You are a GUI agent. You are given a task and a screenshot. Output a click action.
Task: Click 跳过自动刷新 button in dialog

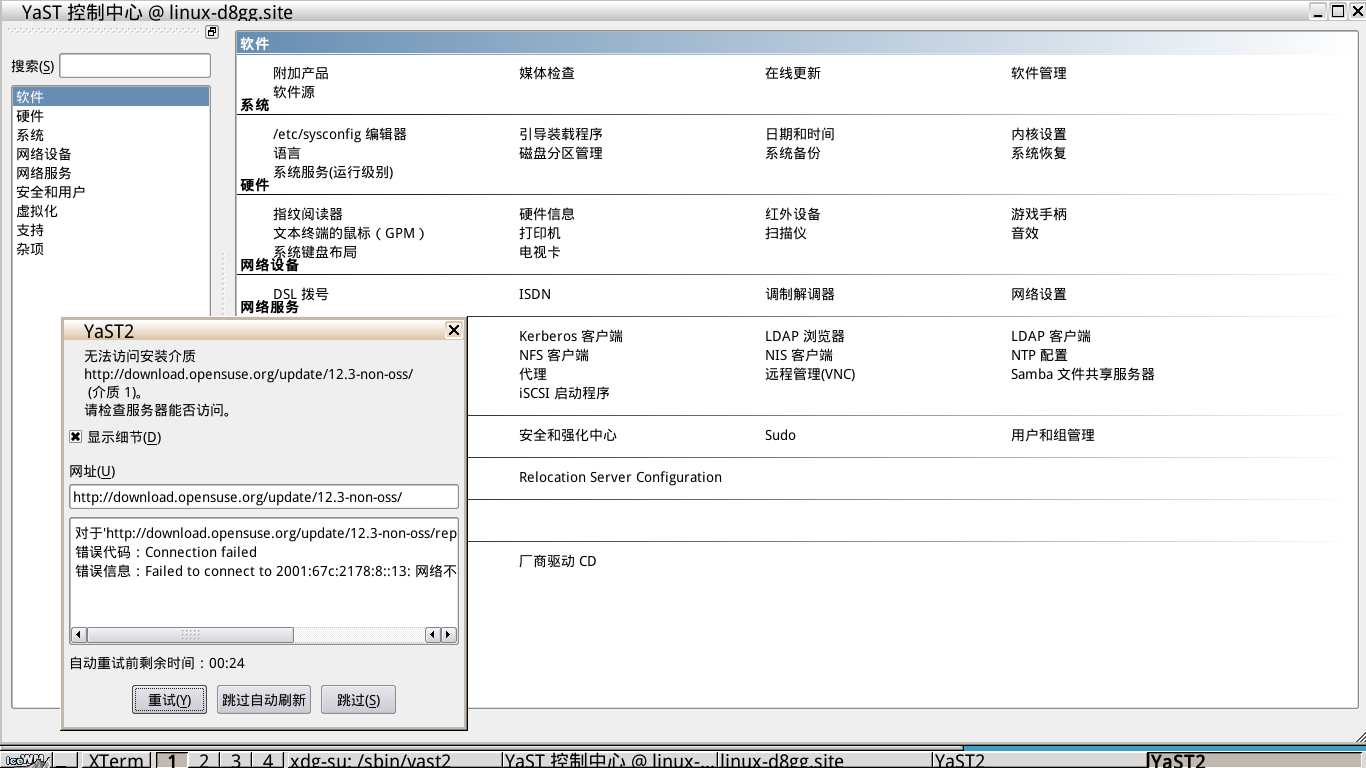[263, 700]
